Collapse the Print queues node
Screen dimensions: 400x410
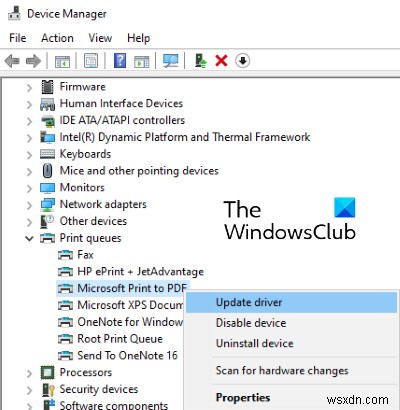point(29,239)
